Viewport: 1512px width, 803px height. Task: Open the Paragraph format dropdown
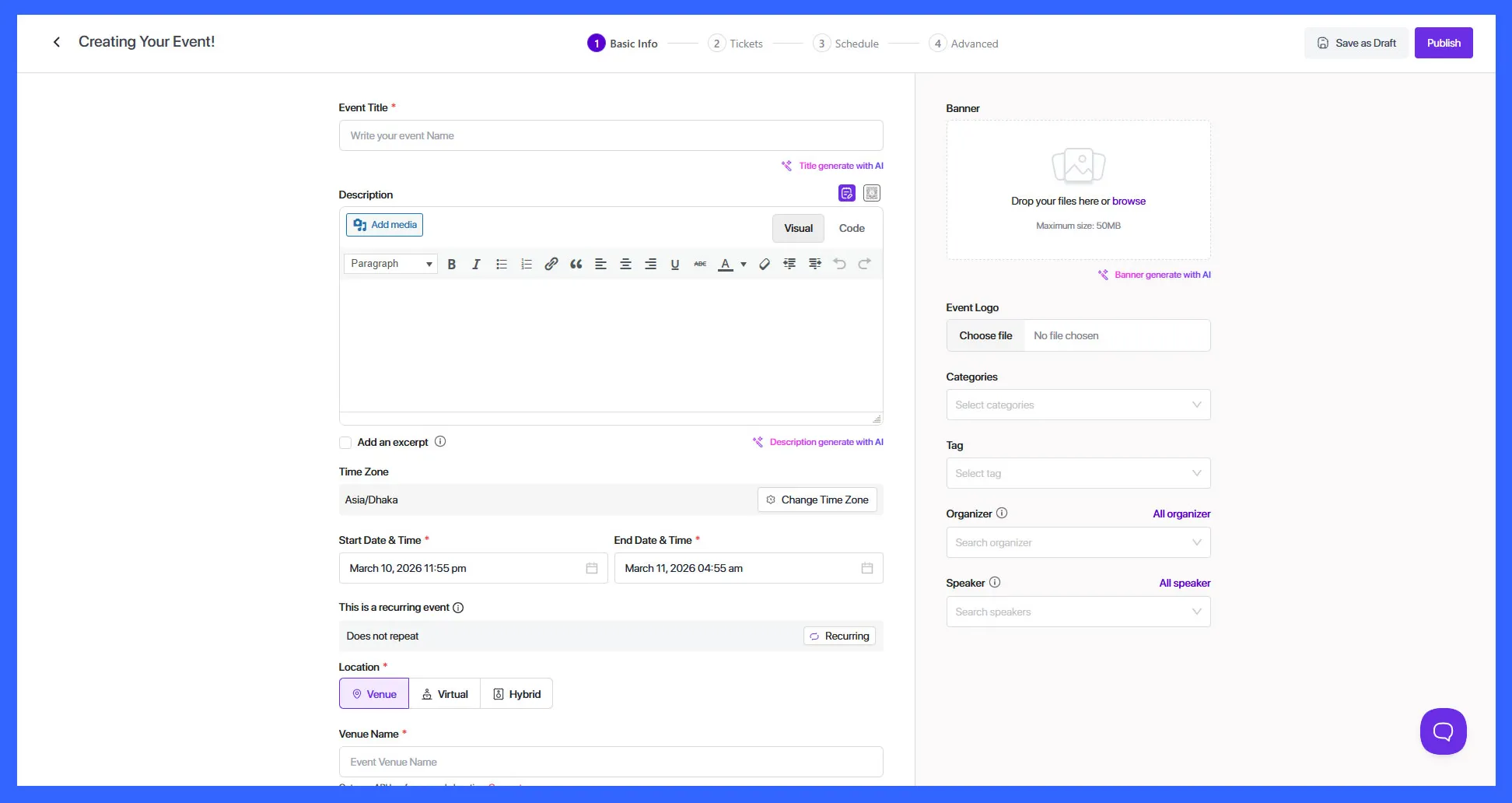coord(390,264)
